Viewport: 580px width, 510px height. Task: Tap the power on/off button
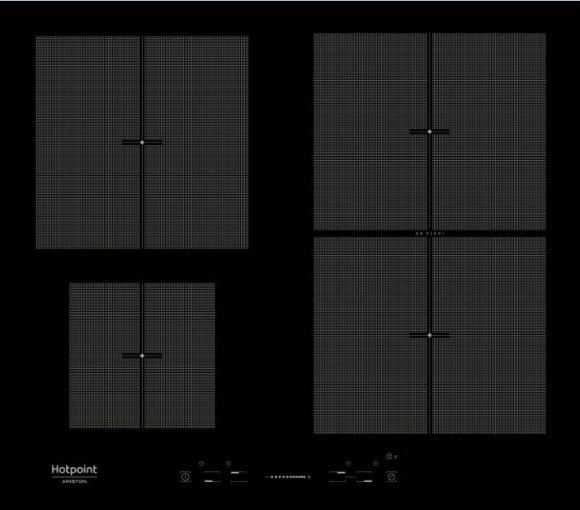(185, 476)
